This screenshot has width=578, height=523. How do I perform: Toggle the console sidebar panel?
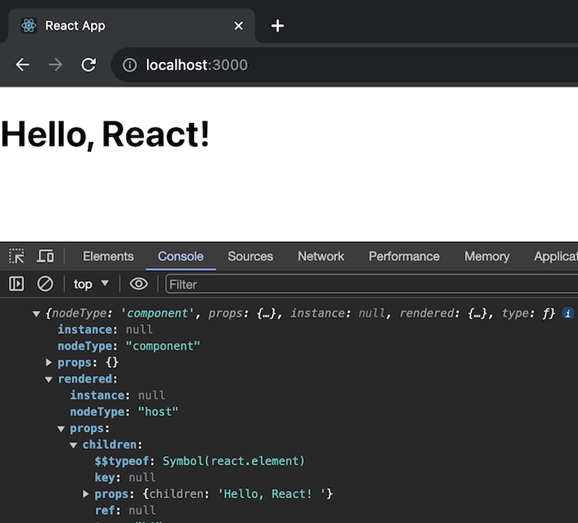tap(16, 284)
